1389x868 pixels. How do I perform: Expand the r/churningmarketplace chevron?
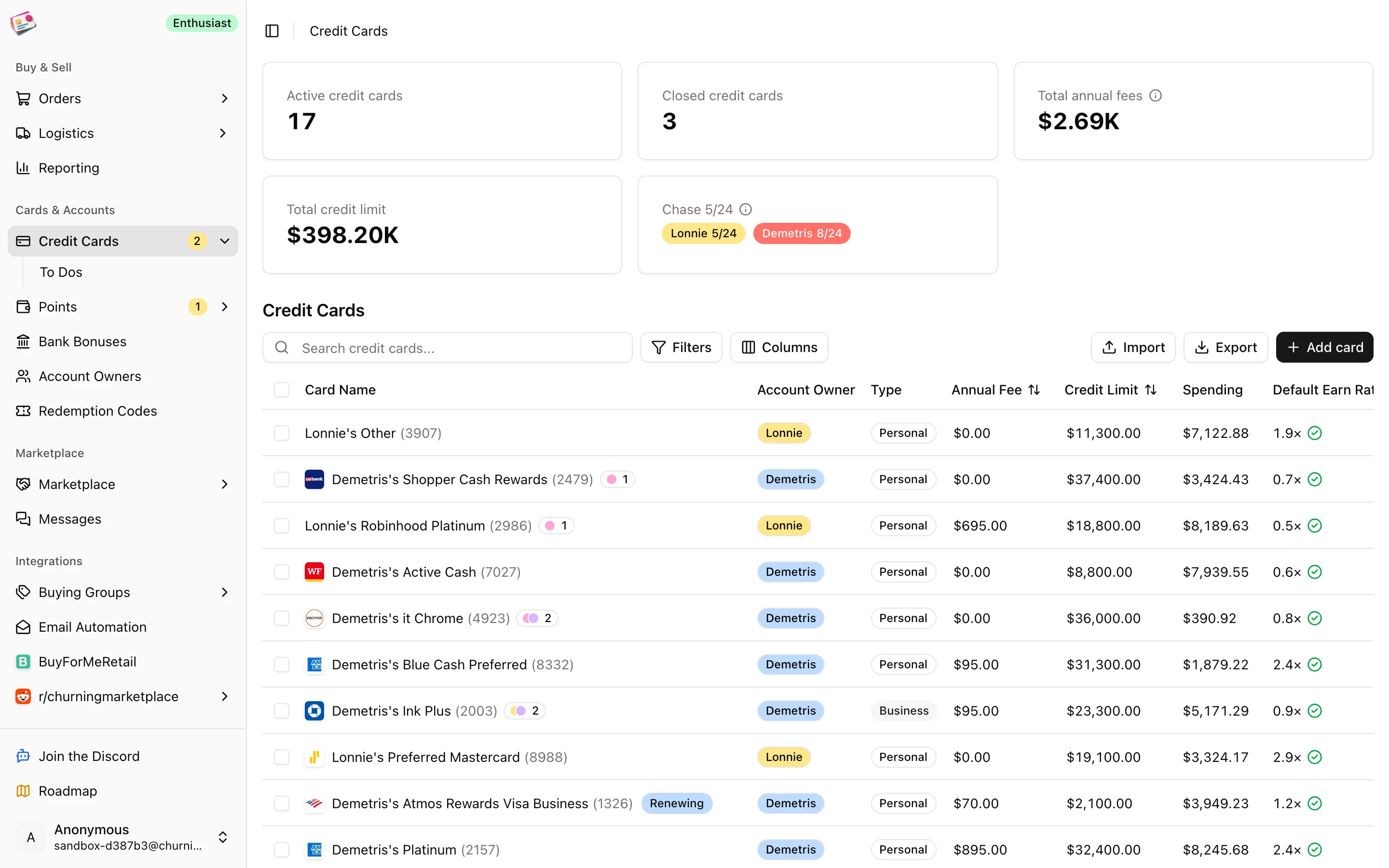coord(224,696)
